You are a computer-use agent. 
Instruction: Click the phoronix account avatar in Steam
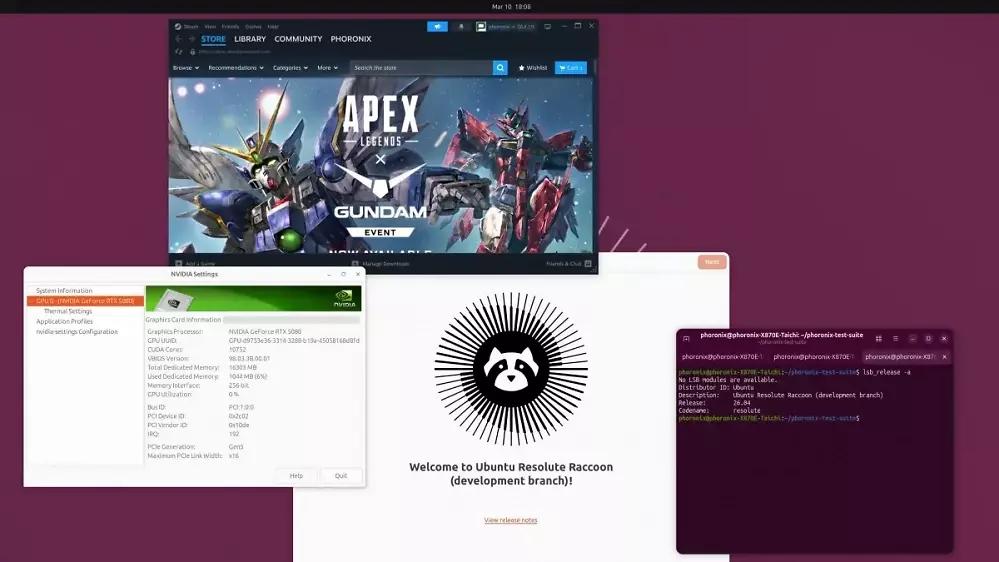click(481, 27)
